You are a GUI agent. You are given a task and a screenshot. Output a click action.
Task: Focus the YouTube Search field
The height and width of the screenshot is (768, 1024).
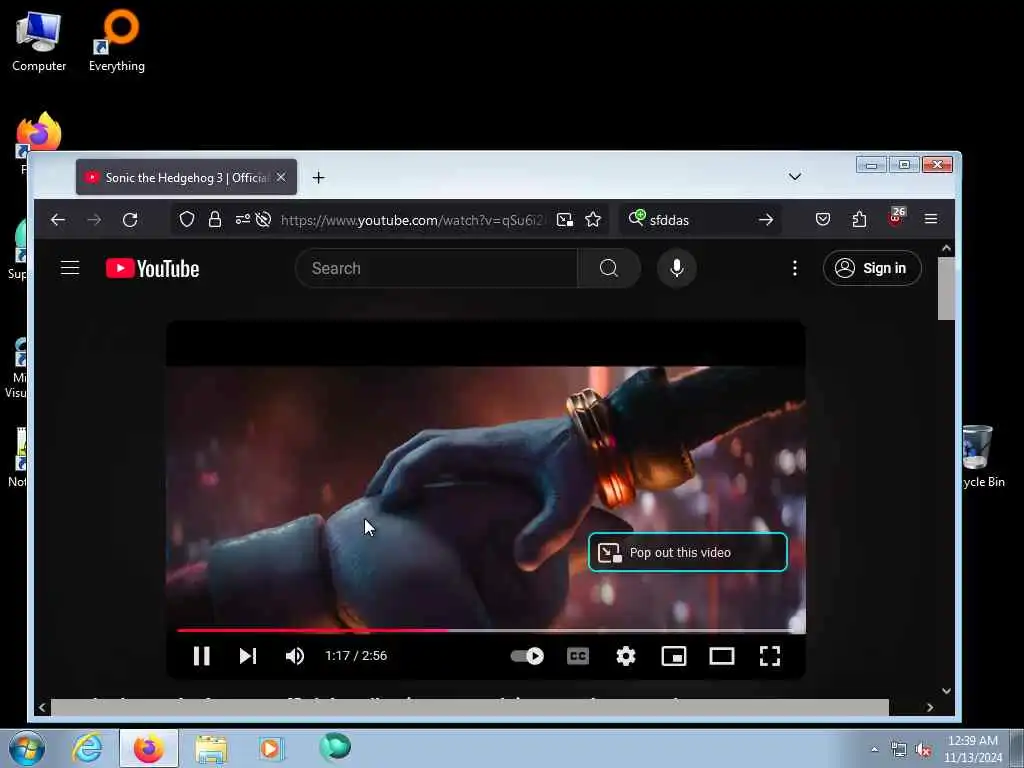436,268
